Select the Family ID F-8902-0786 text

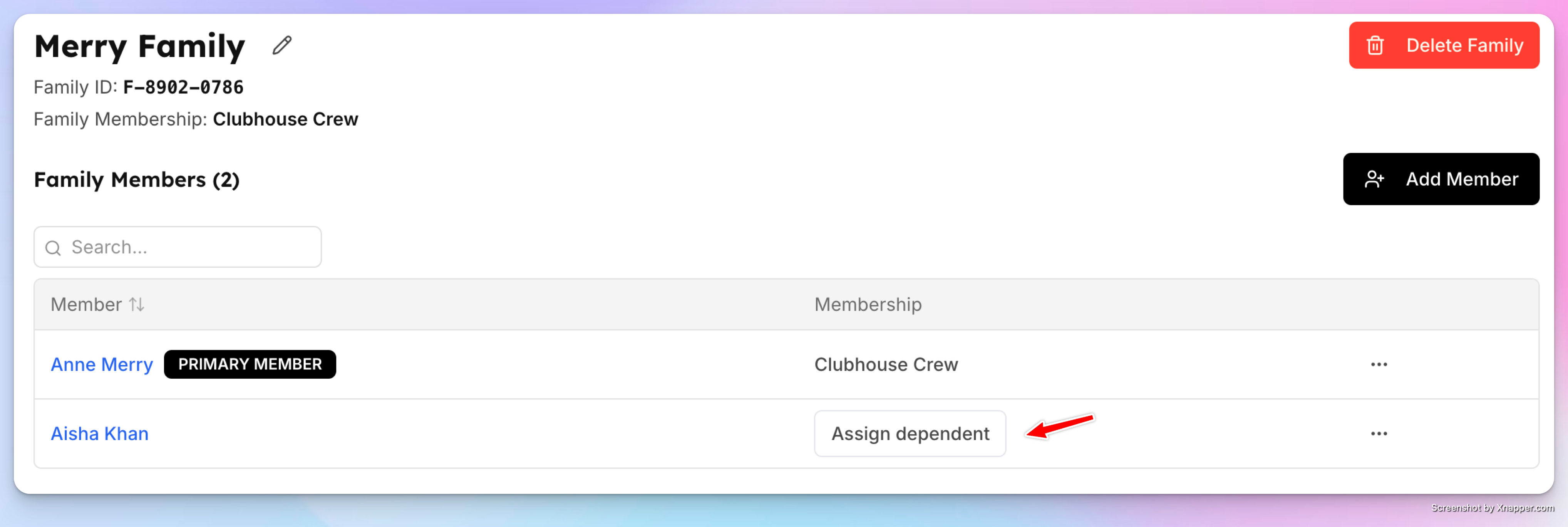click(183, 87)
